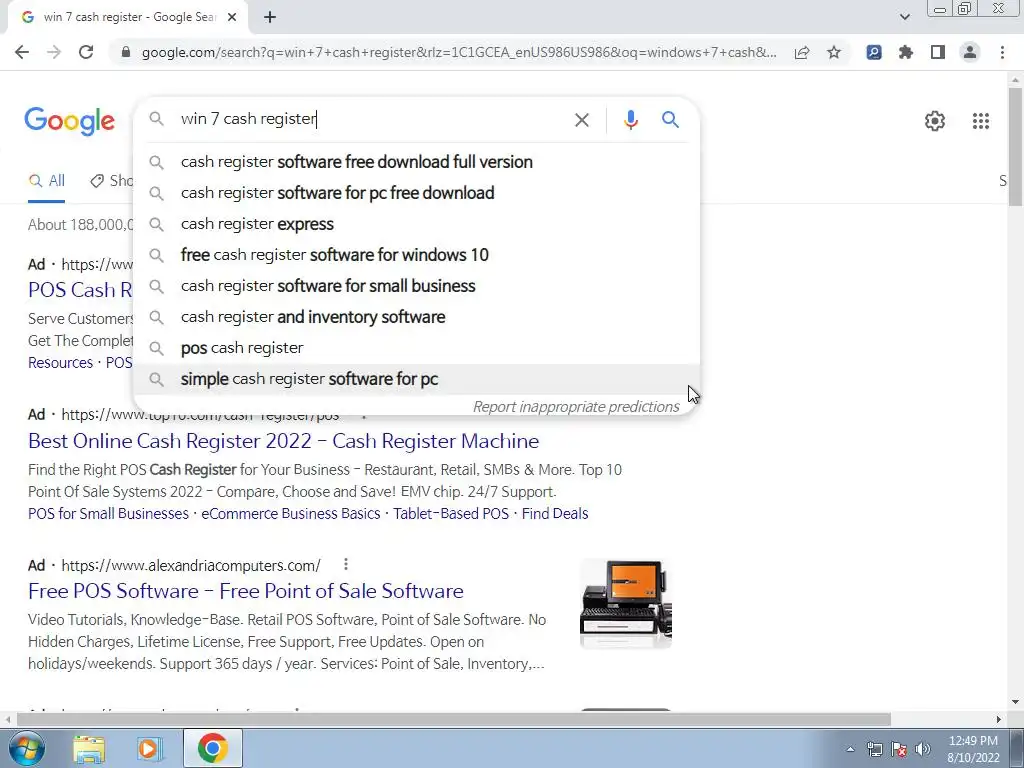Reload the page with the refresh icon

click(86, 52)
